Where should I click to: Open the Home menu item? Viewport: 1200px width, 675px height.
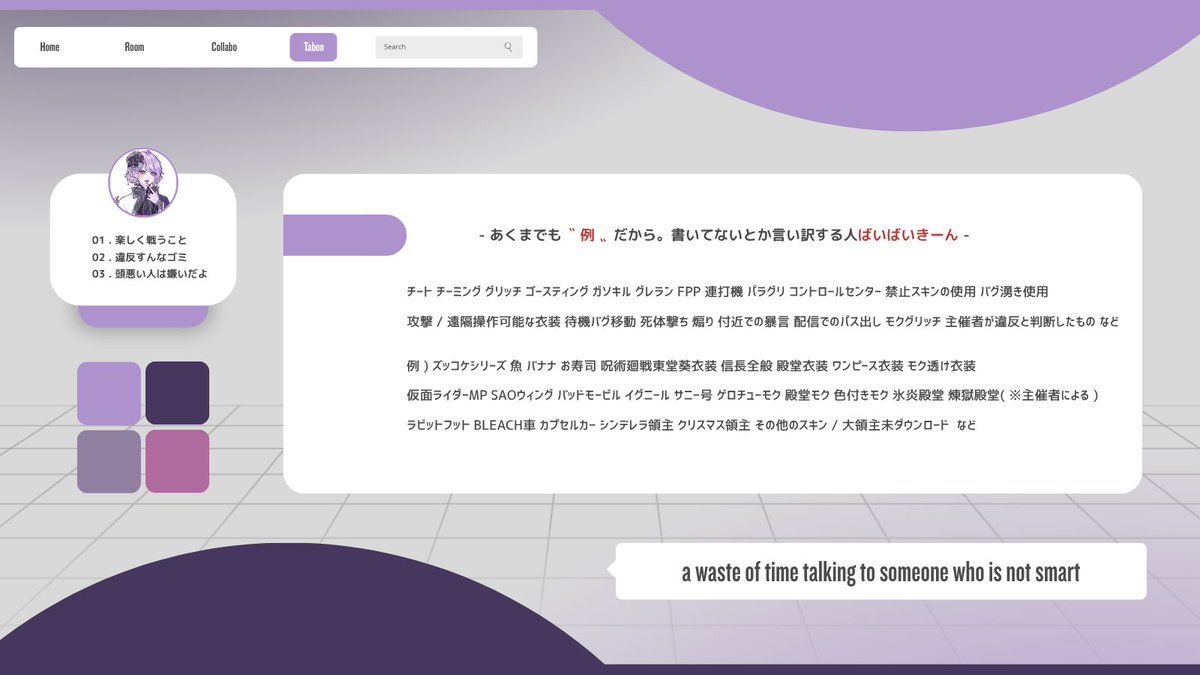pyautogui.click(x=50, y=47)
